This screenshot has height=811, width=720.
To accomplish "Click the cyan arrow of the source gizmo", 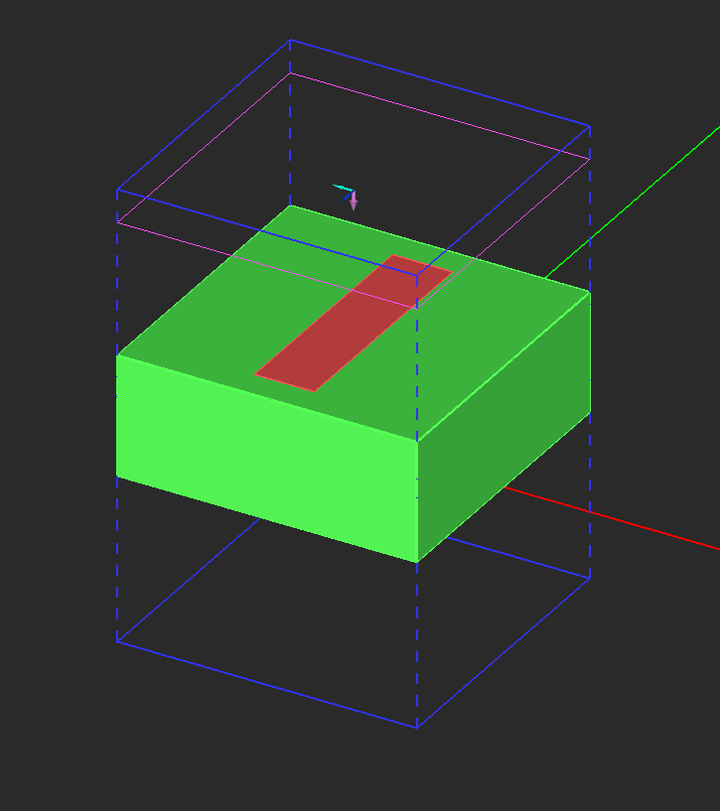I will point(341,187).
